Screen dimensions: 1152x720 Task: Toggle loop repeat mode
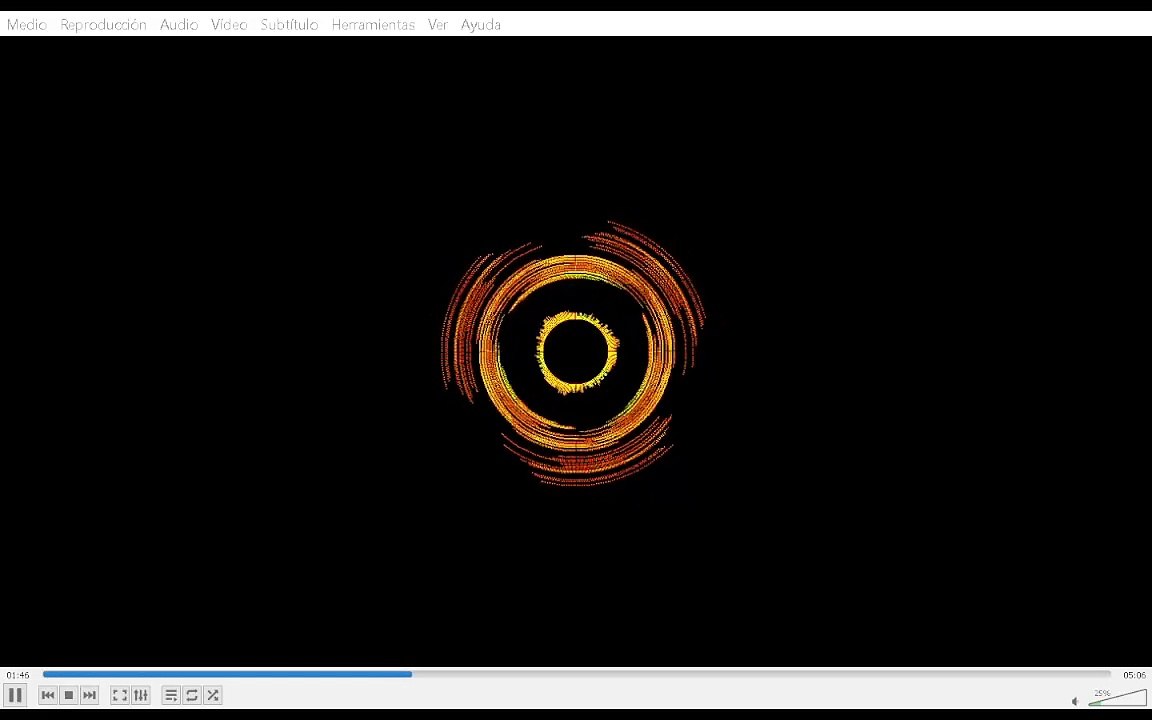point(192,695)
